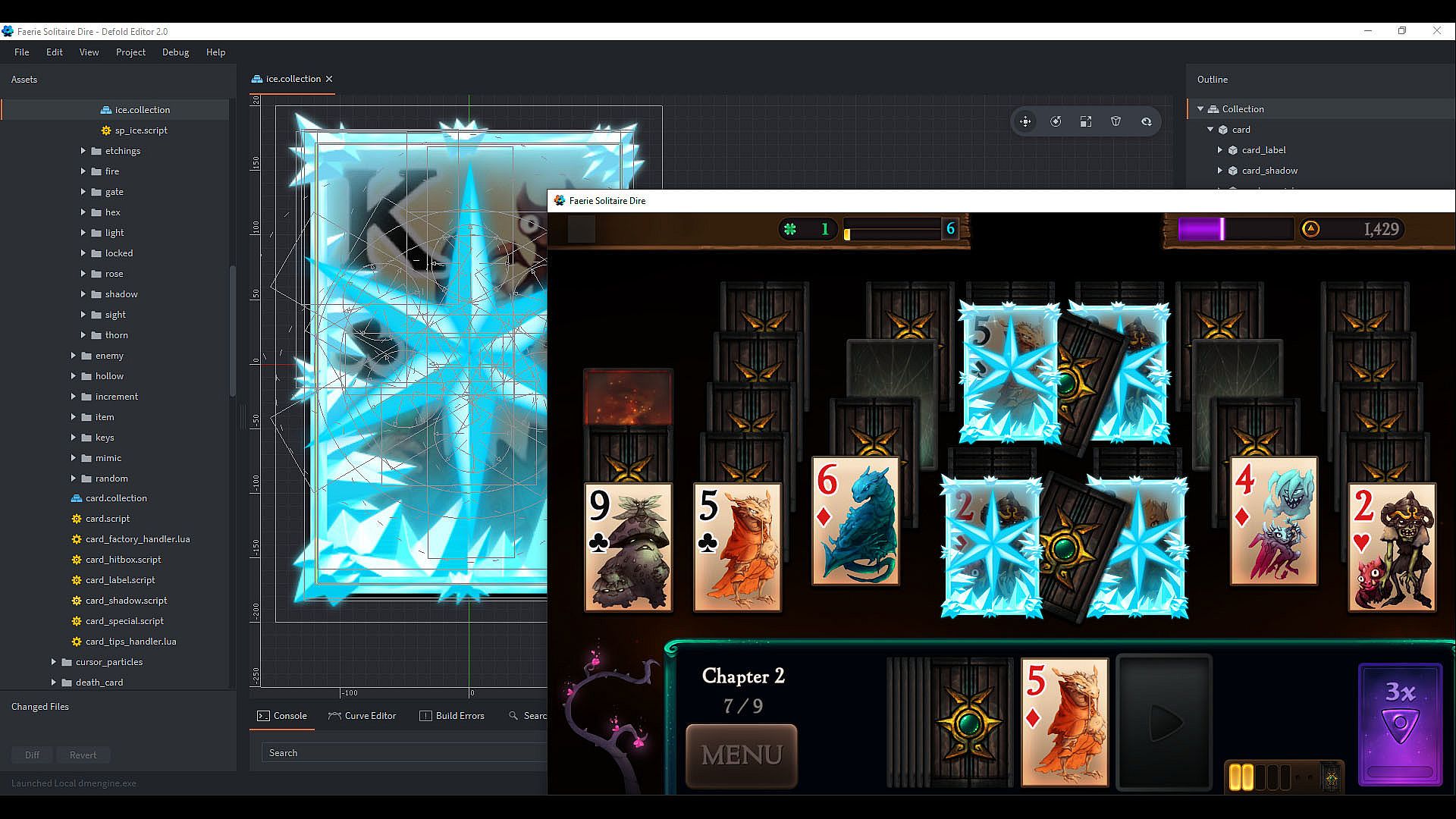Select the Rotate tool in scene toolbar
This screenshot has width=1456, height=819.
click(x=1056, y=121)
